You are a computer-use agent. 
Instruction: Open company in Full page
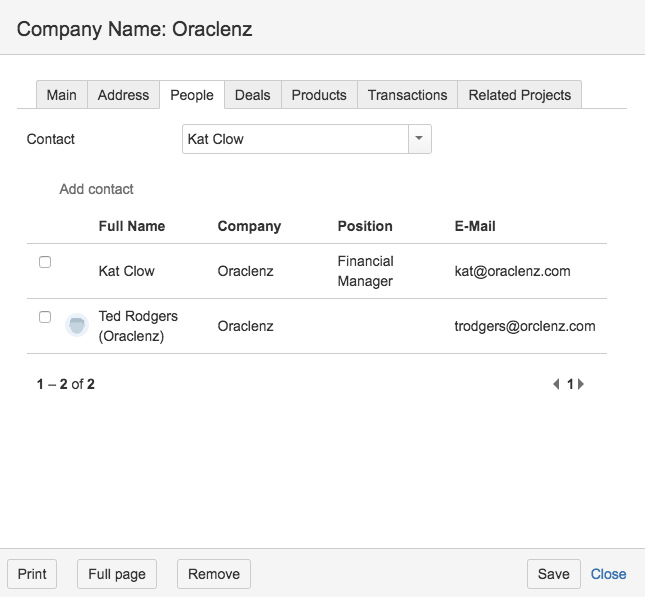[117, 574]
